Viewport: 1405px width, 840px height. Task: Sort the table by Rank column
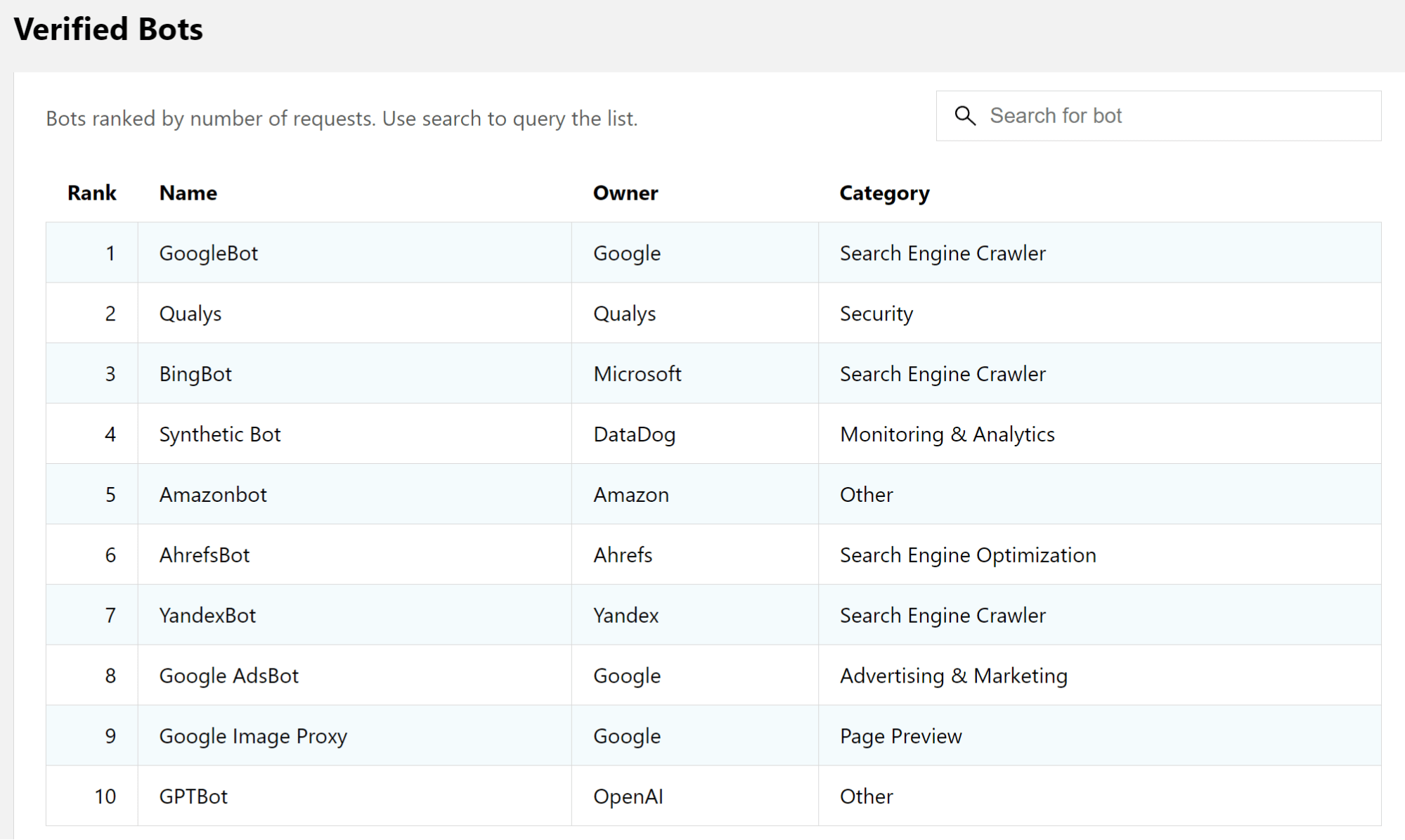point(91,193)
